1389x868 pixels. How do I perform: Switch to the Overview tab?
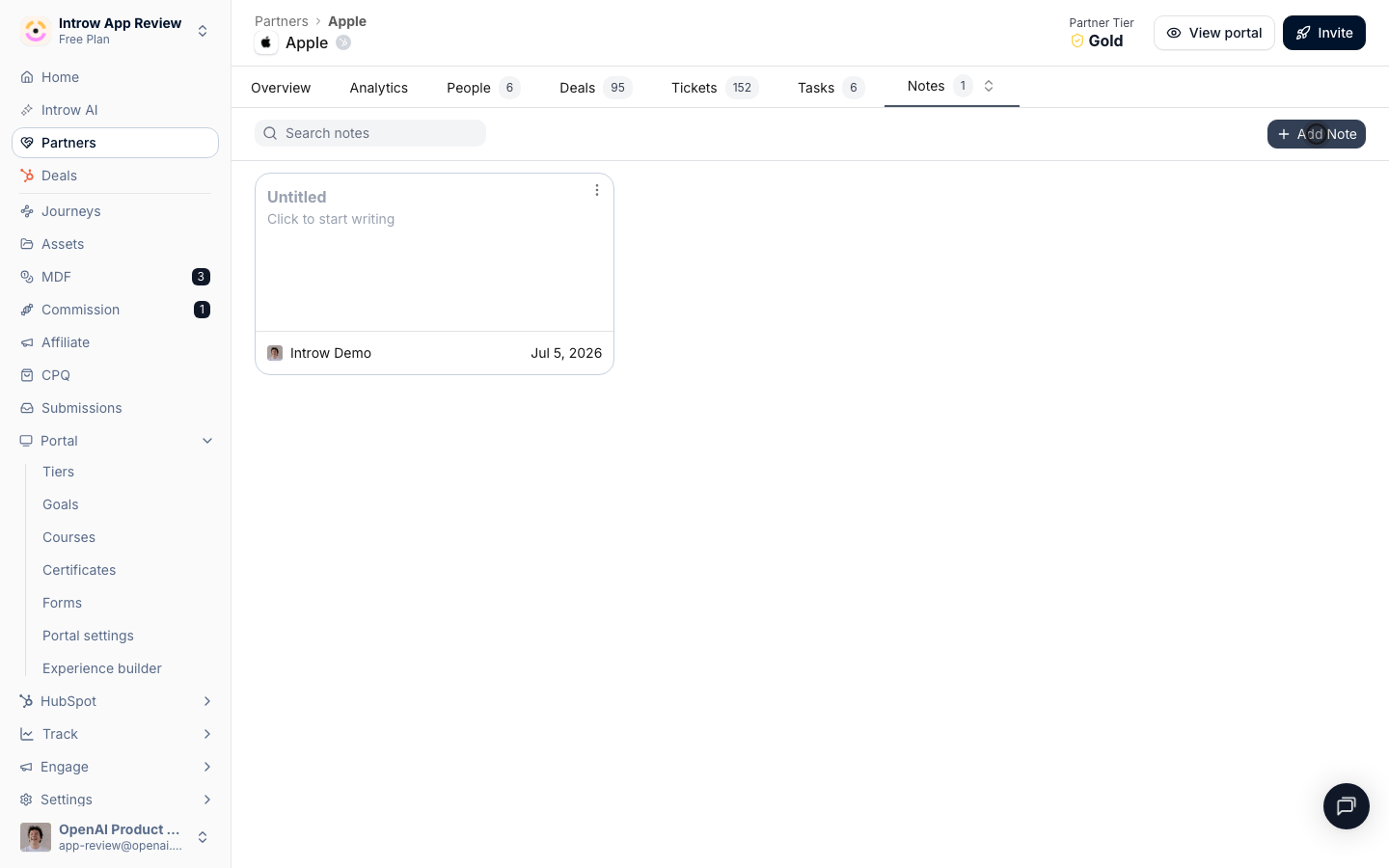pyautogui.click(x=281, y=88)
